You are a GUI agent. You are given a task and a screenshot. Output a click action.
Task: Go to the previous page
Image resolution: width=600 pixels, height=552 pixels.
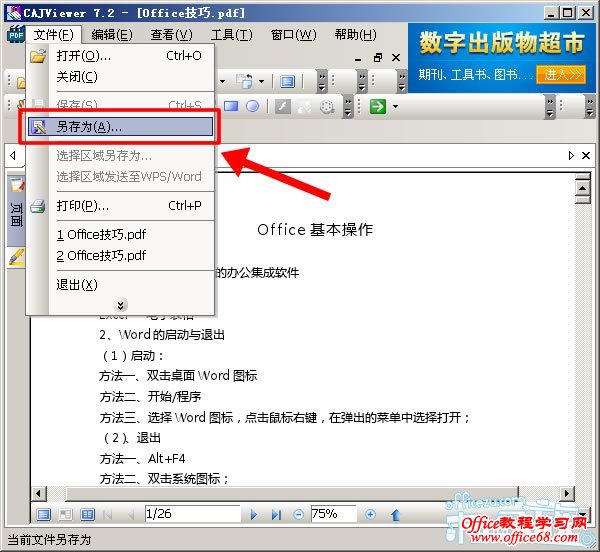click(131, 515)
